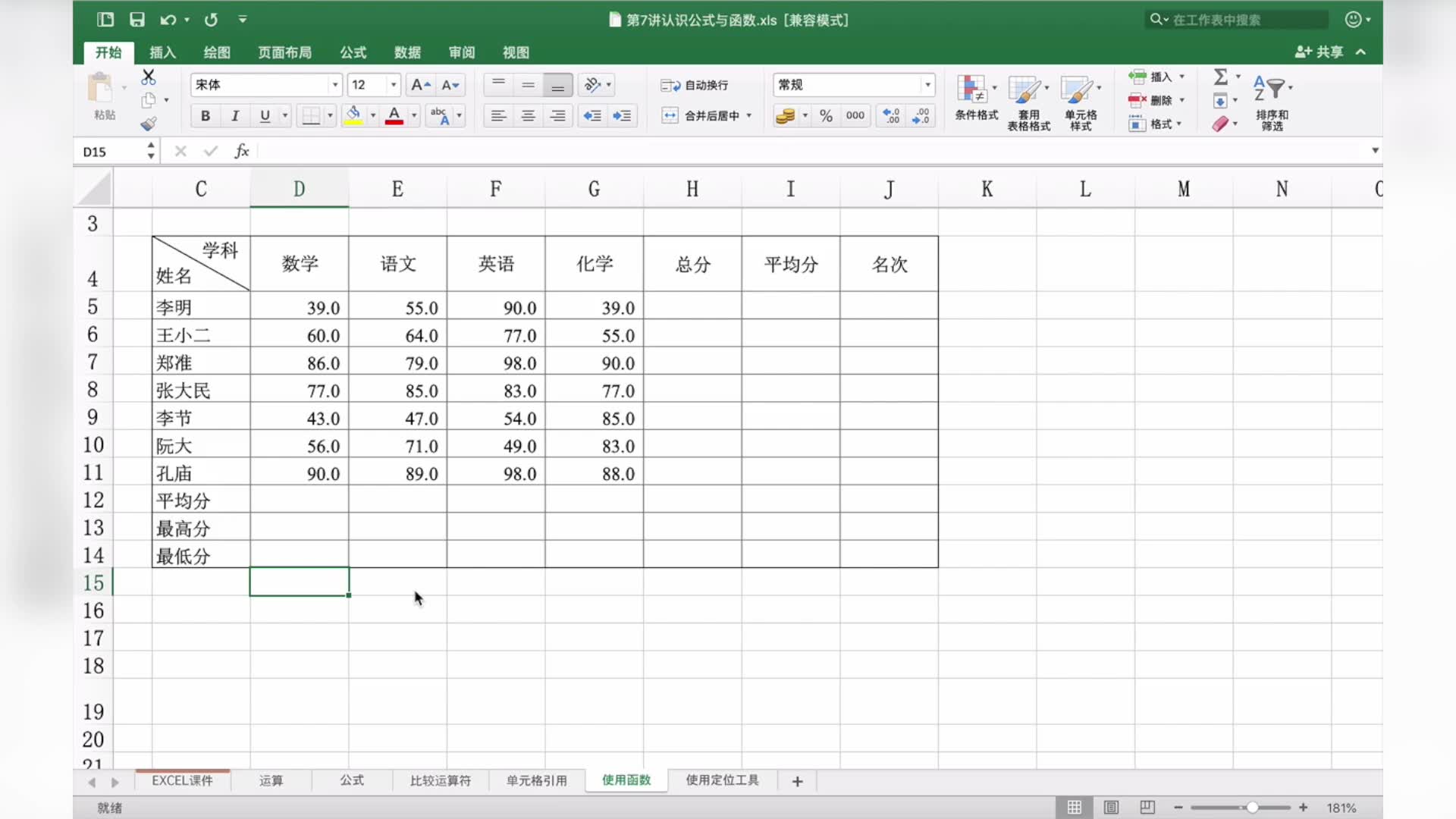The height and width of the screenshot is (819, 1456).
Task: Expand the borders dropdown arrow
Action: pyautogui.click(x=330, y=116)
